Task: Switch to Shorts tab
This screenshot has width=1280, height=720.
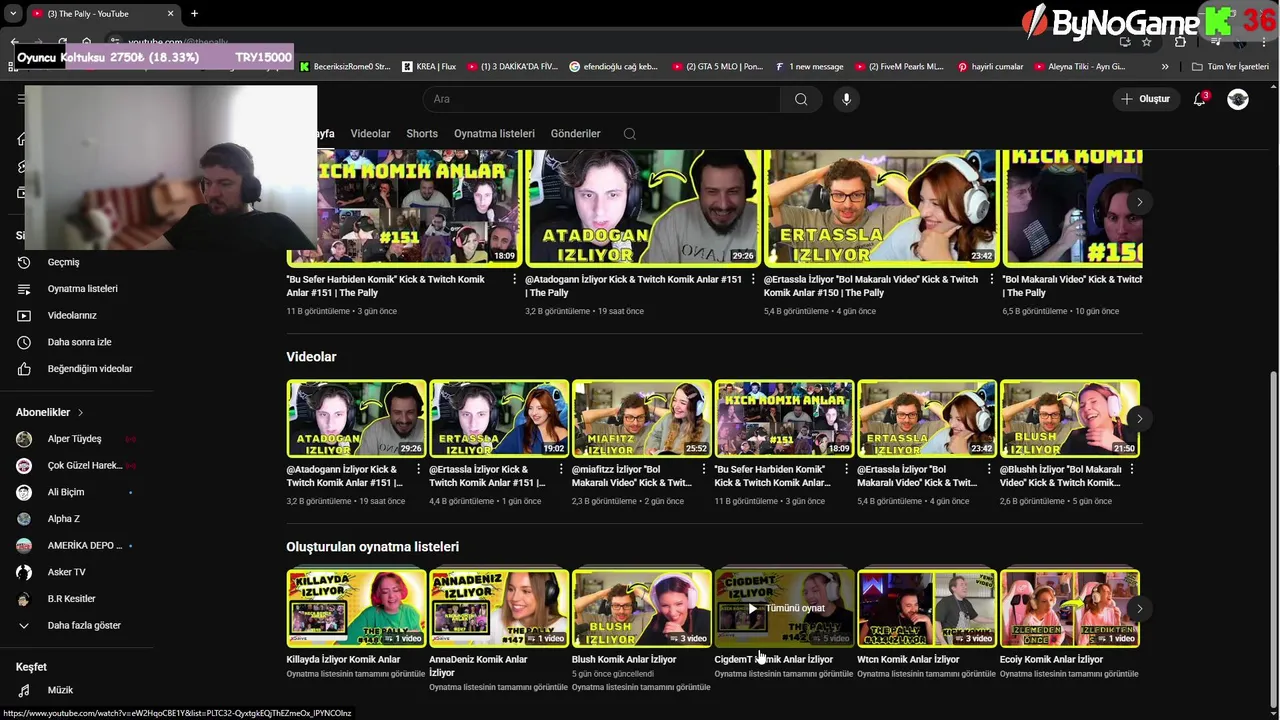Action: point(422,134)
